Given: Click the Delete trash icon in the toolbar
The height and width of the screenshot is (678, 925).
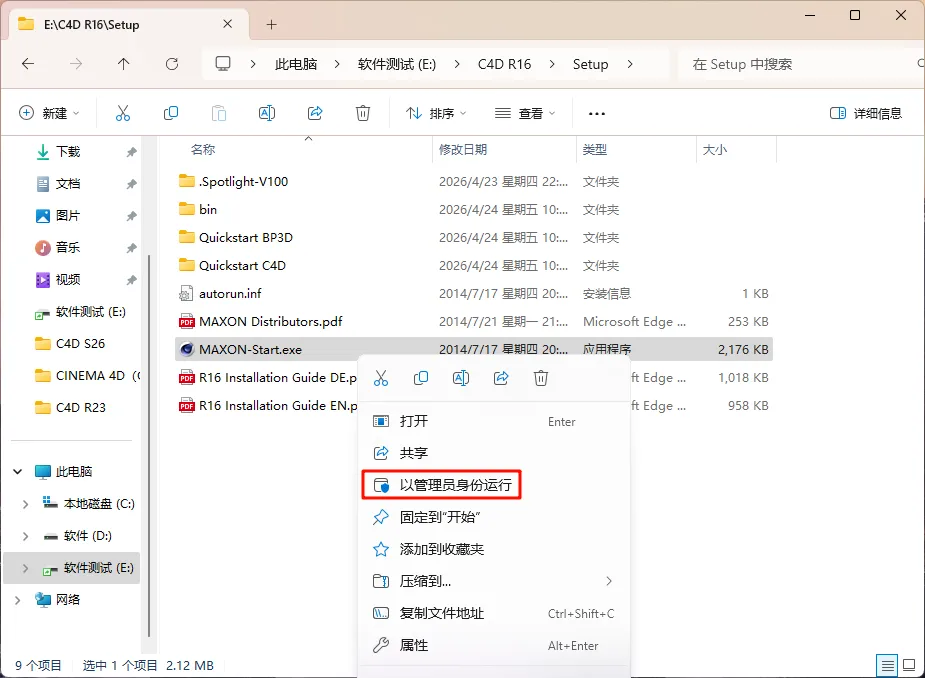Looking at the screenshot, I should [363, 113].
